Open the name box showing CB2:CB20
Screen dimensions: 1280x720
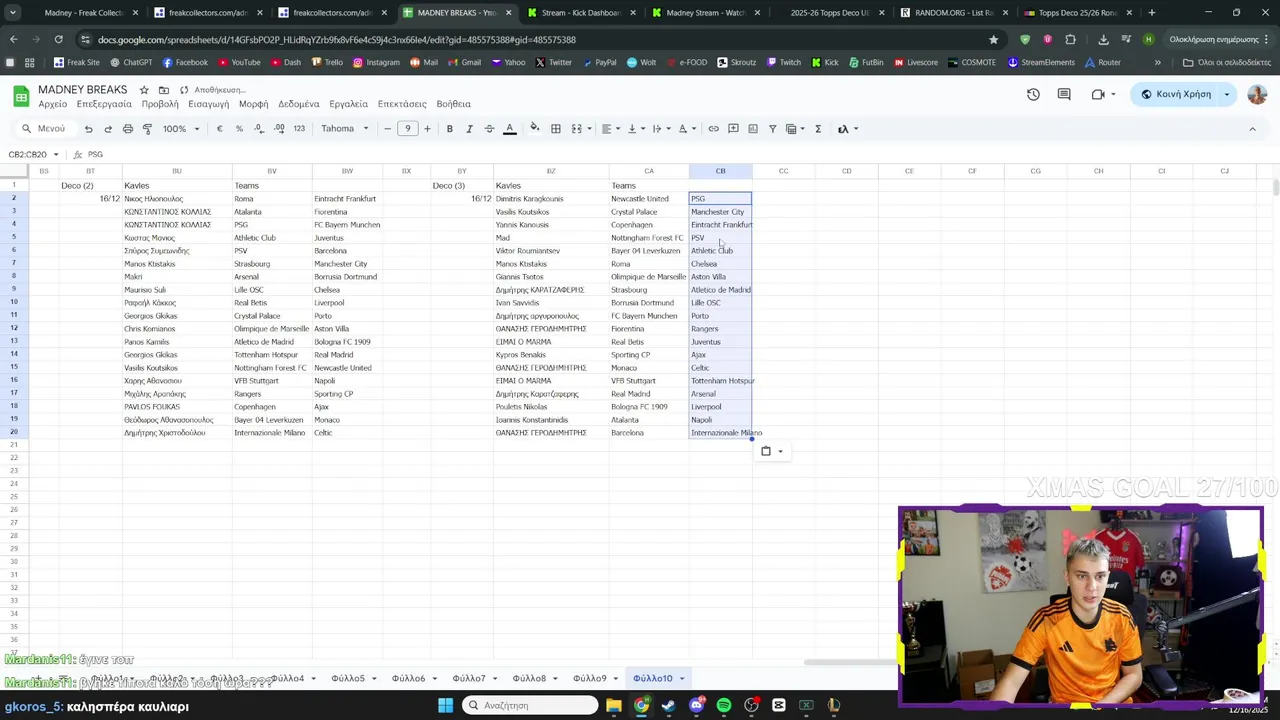(x=34, y=155)
